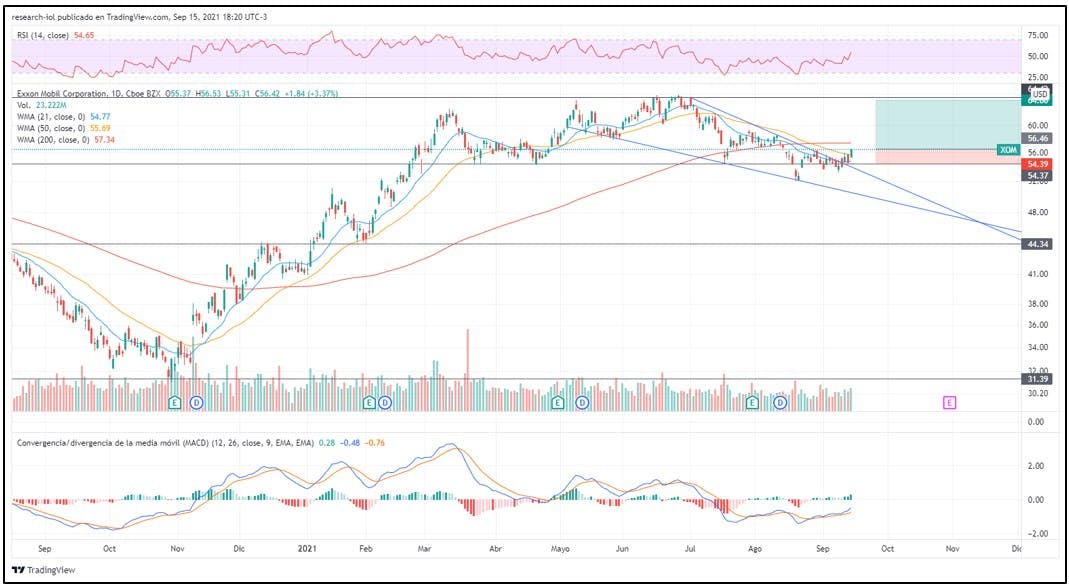
Task: Click the 25.00 RSI scale value
Action: pos(1039,78)
